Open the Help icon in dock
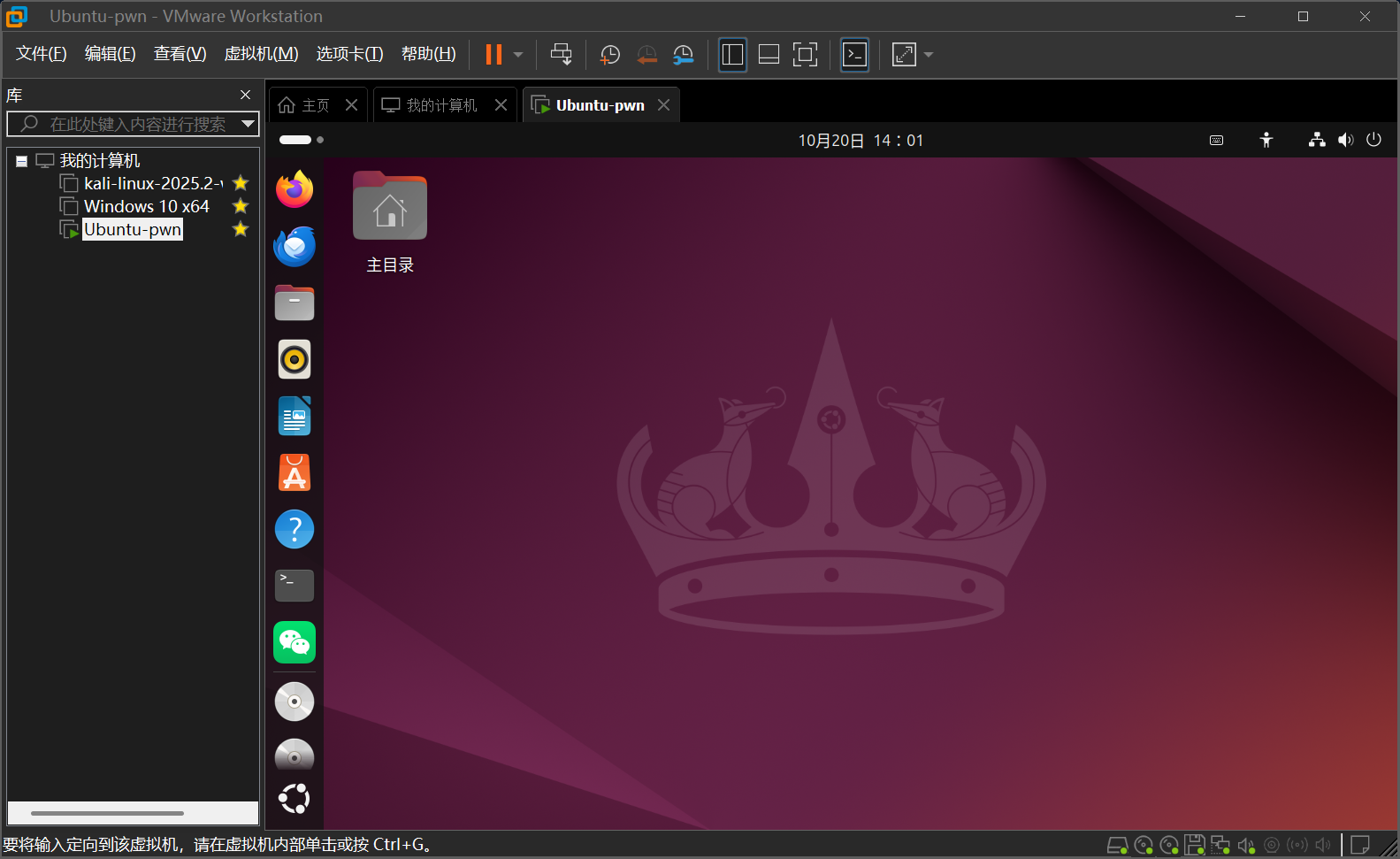This screenshot has width=1400, height=859. coord(295,529)
